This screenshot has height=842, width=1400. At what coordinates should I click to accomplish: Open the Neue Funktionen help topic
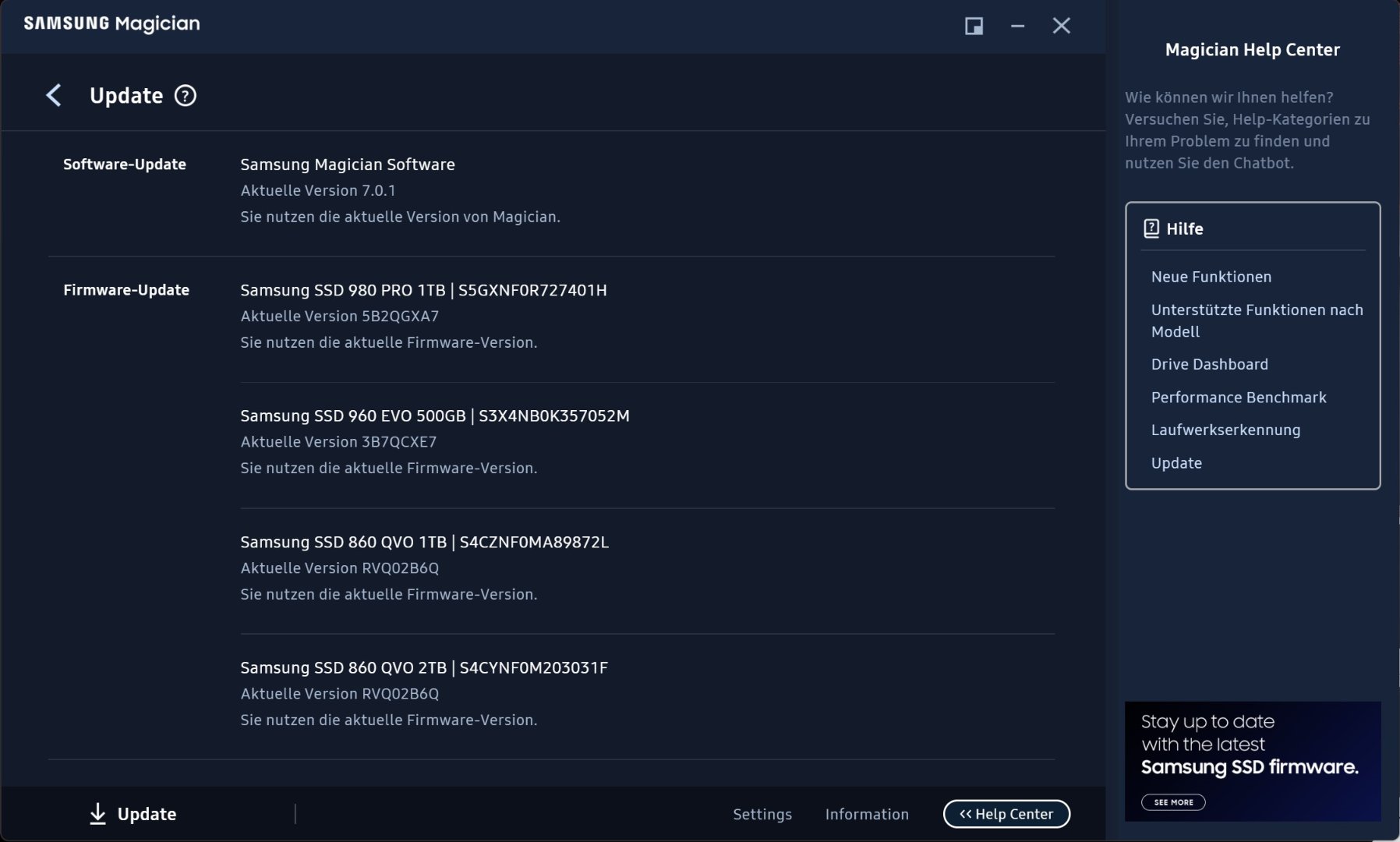point(1211,277)
